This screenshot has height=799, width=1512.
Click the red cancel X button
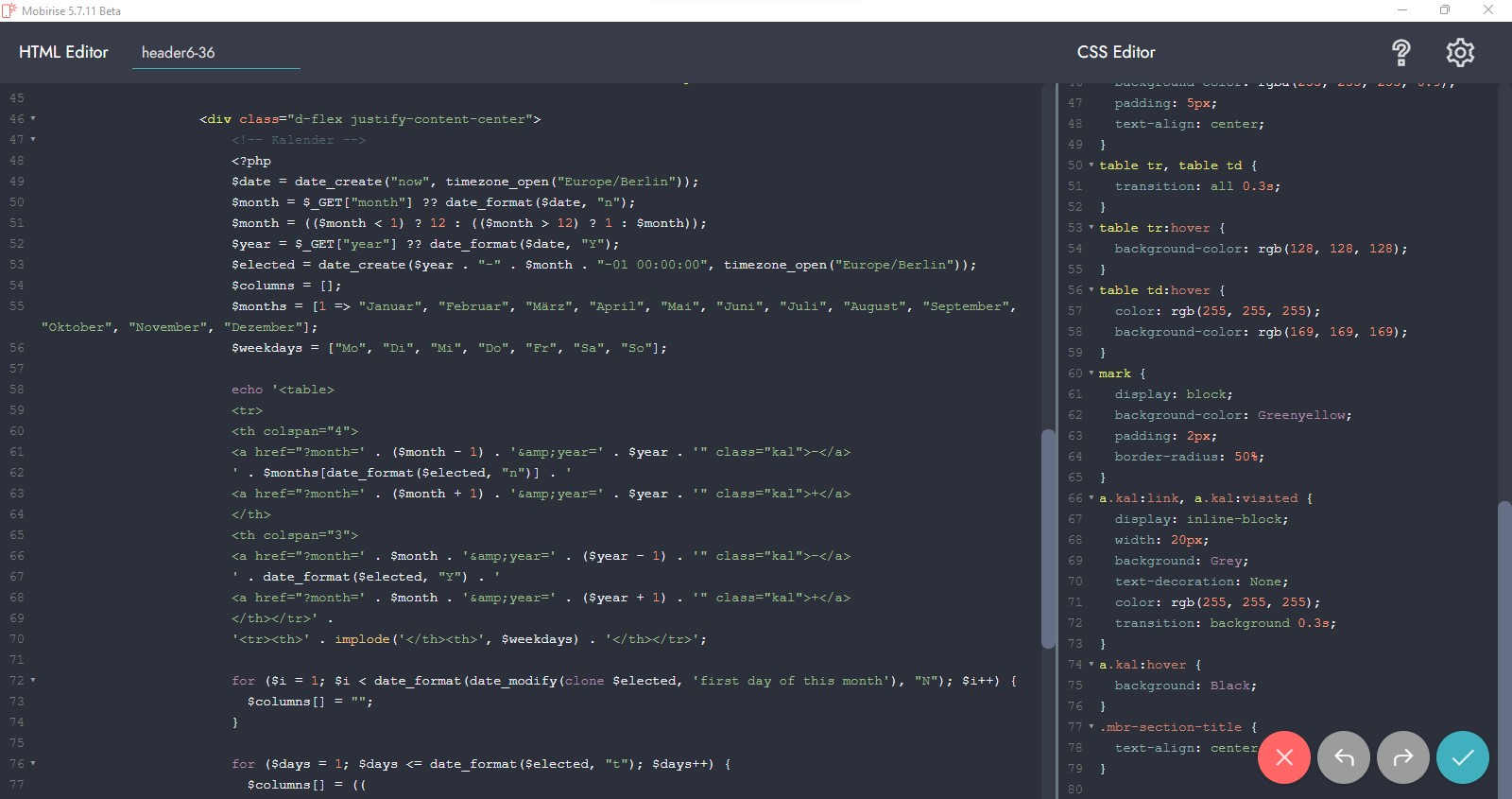click(x=1283, y=757)
